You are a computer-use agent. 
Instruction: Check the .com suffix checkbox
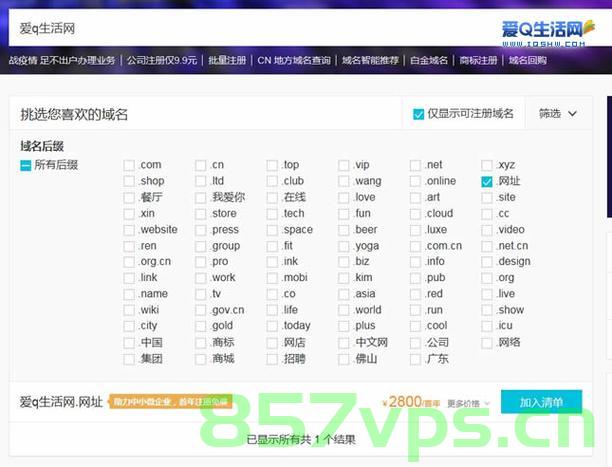pyautogui.click(x=129, y=166)
